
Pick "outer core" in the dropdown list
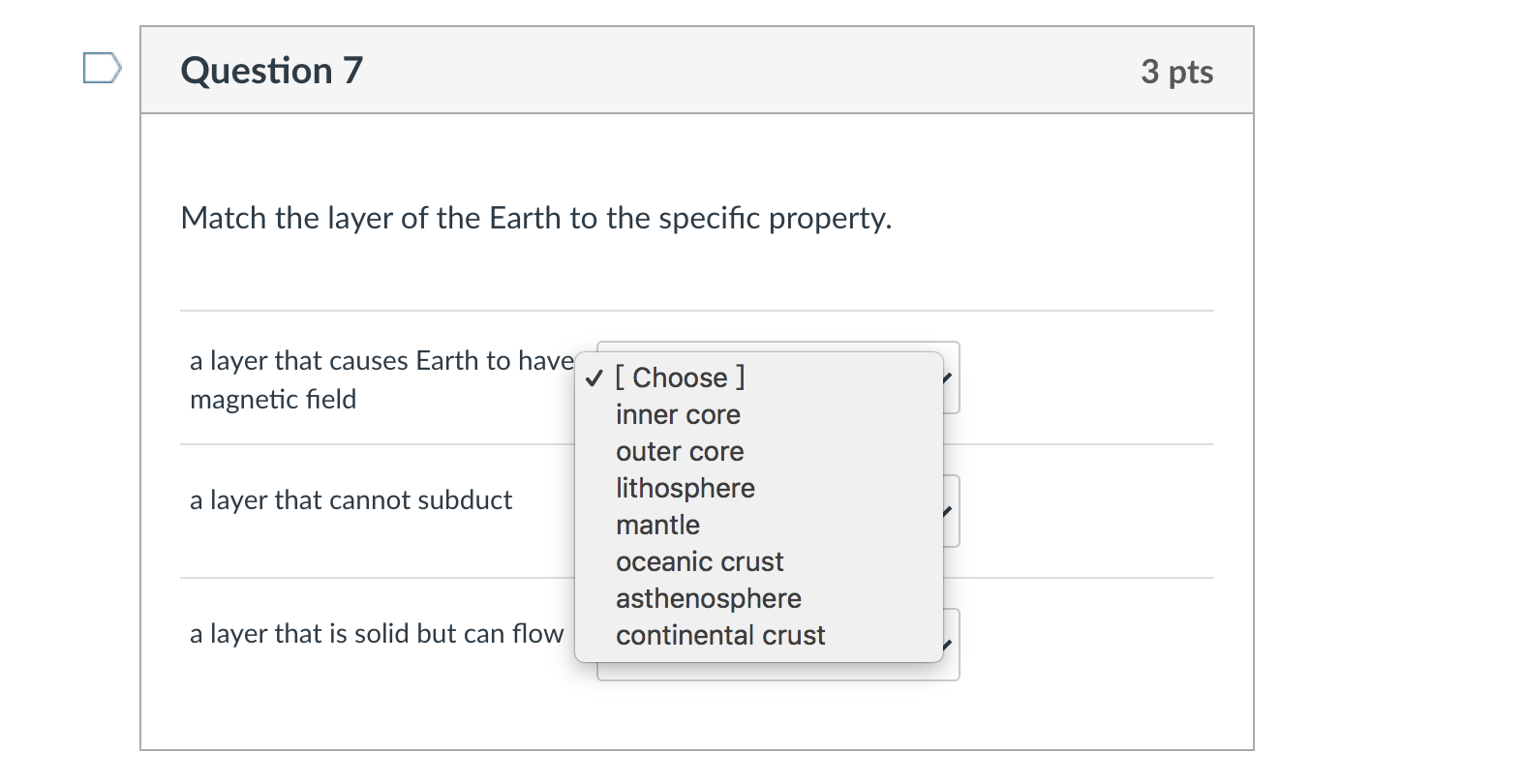680,451
